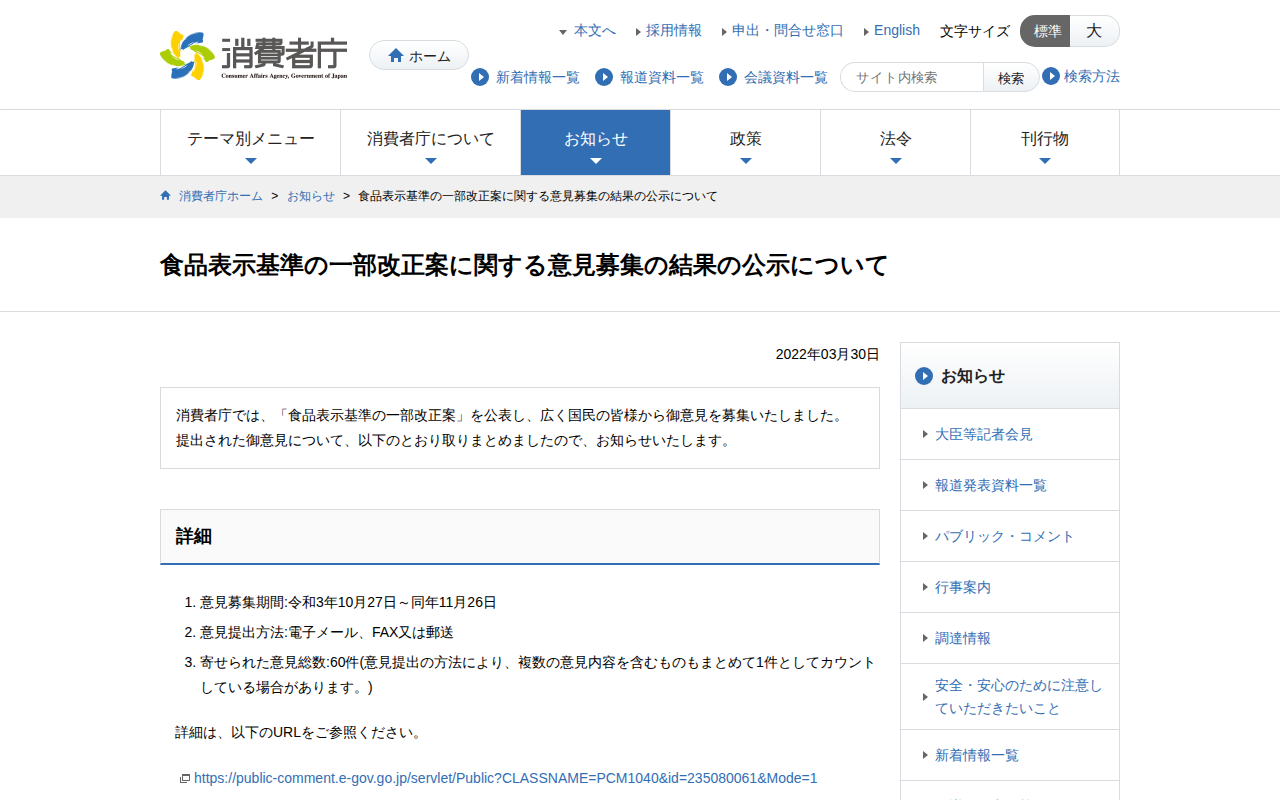
Task: Expand the 法令 navigation dropdown
Action: point(895,140)
